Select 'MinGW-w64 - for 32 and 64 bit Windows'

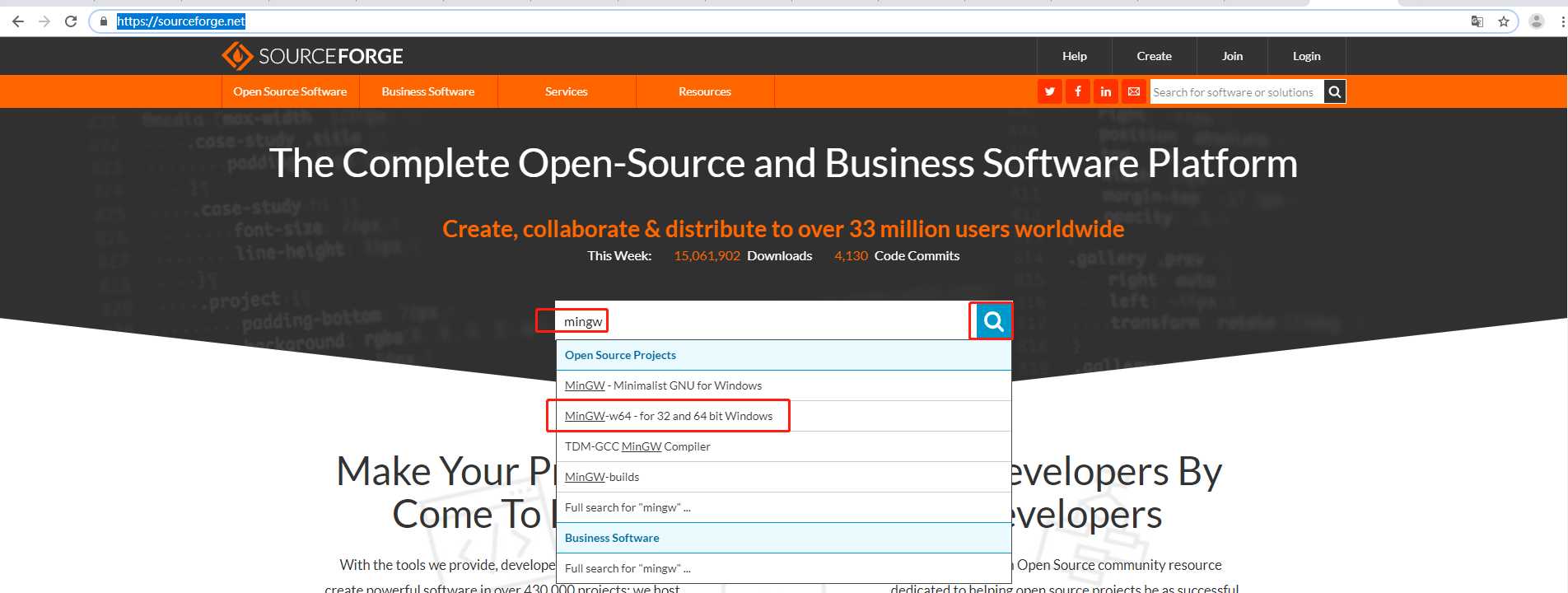[783, 416]
